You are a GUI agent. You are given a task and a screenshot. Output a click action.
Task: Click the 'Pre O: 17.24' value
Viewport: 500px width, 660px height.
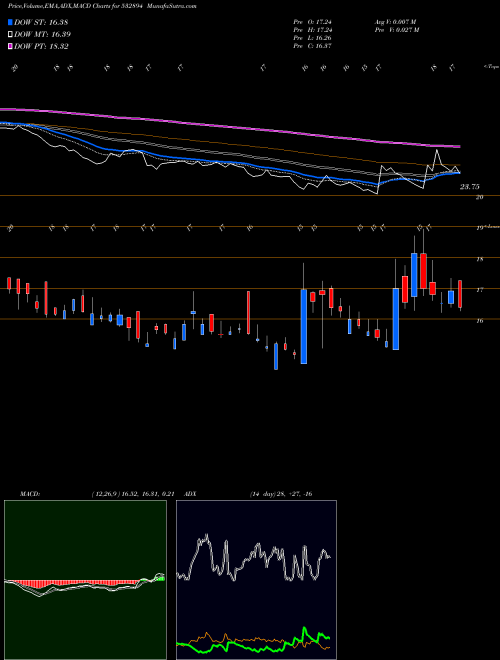click(x=313, y=22)
